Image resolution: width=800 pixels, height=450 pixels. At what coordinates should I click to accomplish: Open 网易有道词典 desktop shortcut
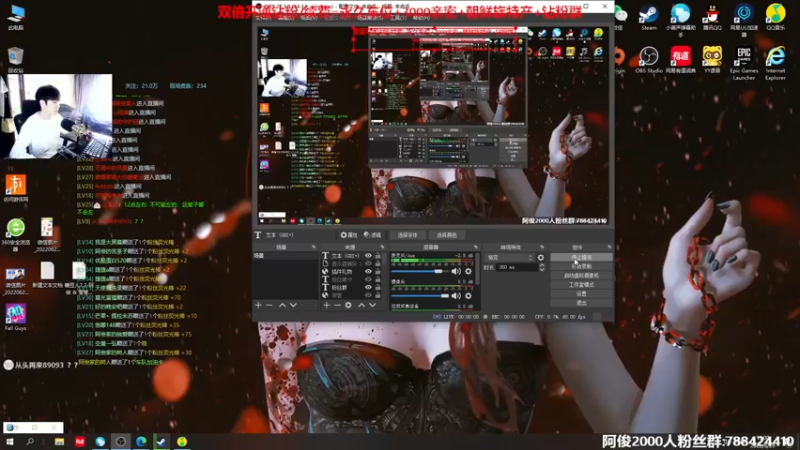680,60
